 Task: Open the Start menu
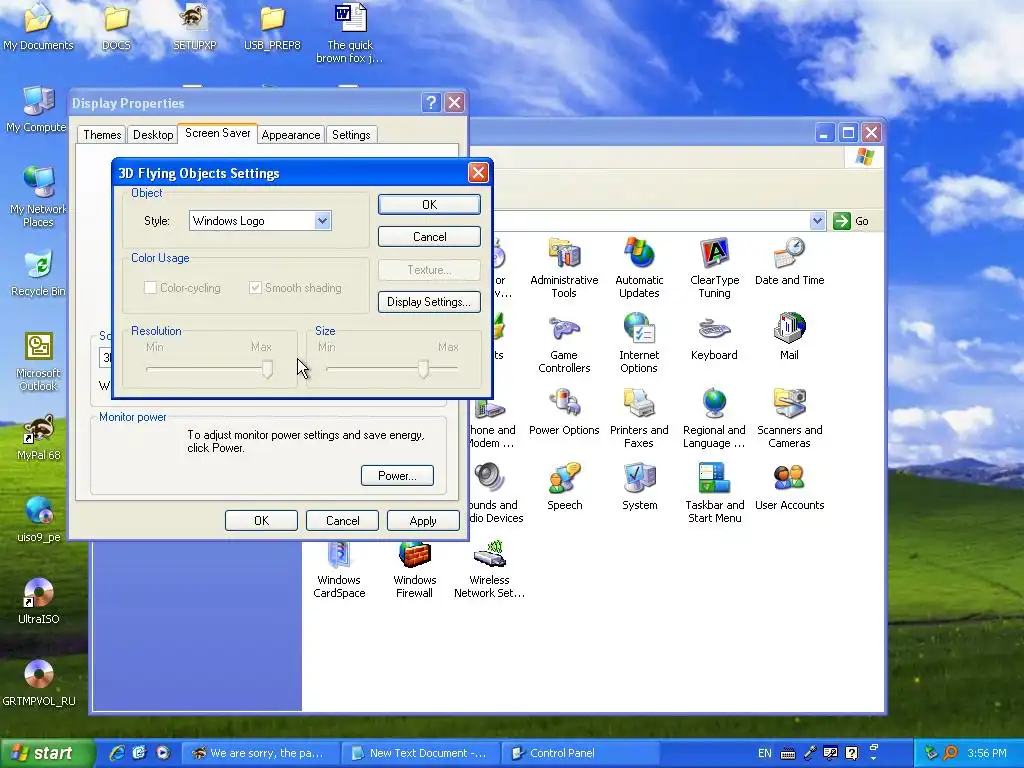pos(46,753)
